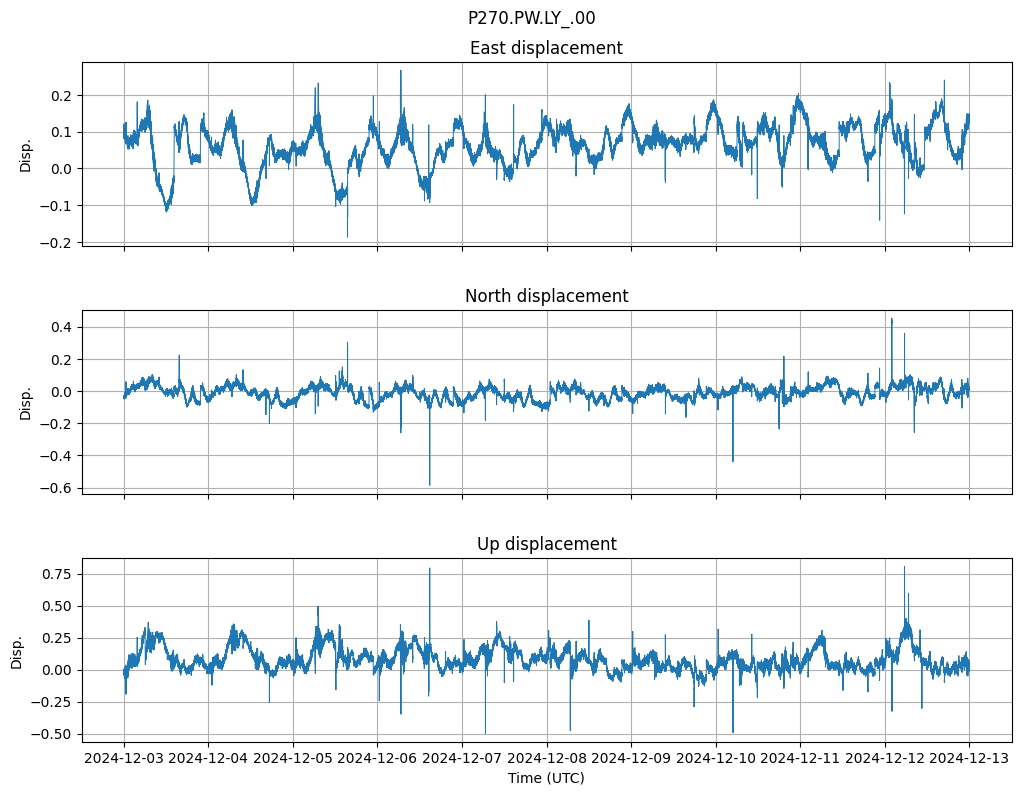Image resolution: width=1021 pixels, height=795 pixels.
Task: Pick the 2024-12-10 date tick label
Action: 716,760
